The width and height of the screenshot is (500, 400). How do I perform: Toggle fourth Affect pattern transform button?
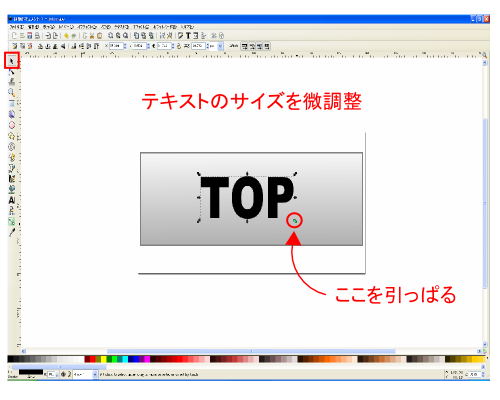tap(267, 46)
